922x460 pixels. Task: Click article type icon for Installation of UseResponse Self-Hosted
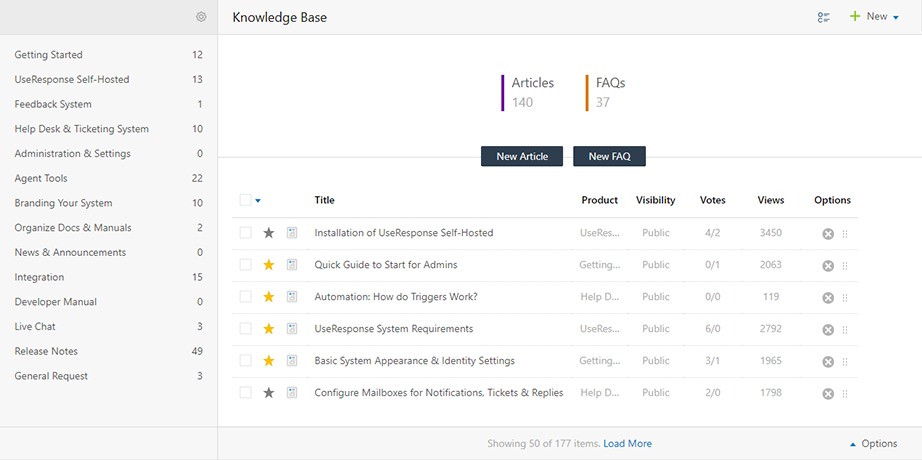click(x=292, y=233)
